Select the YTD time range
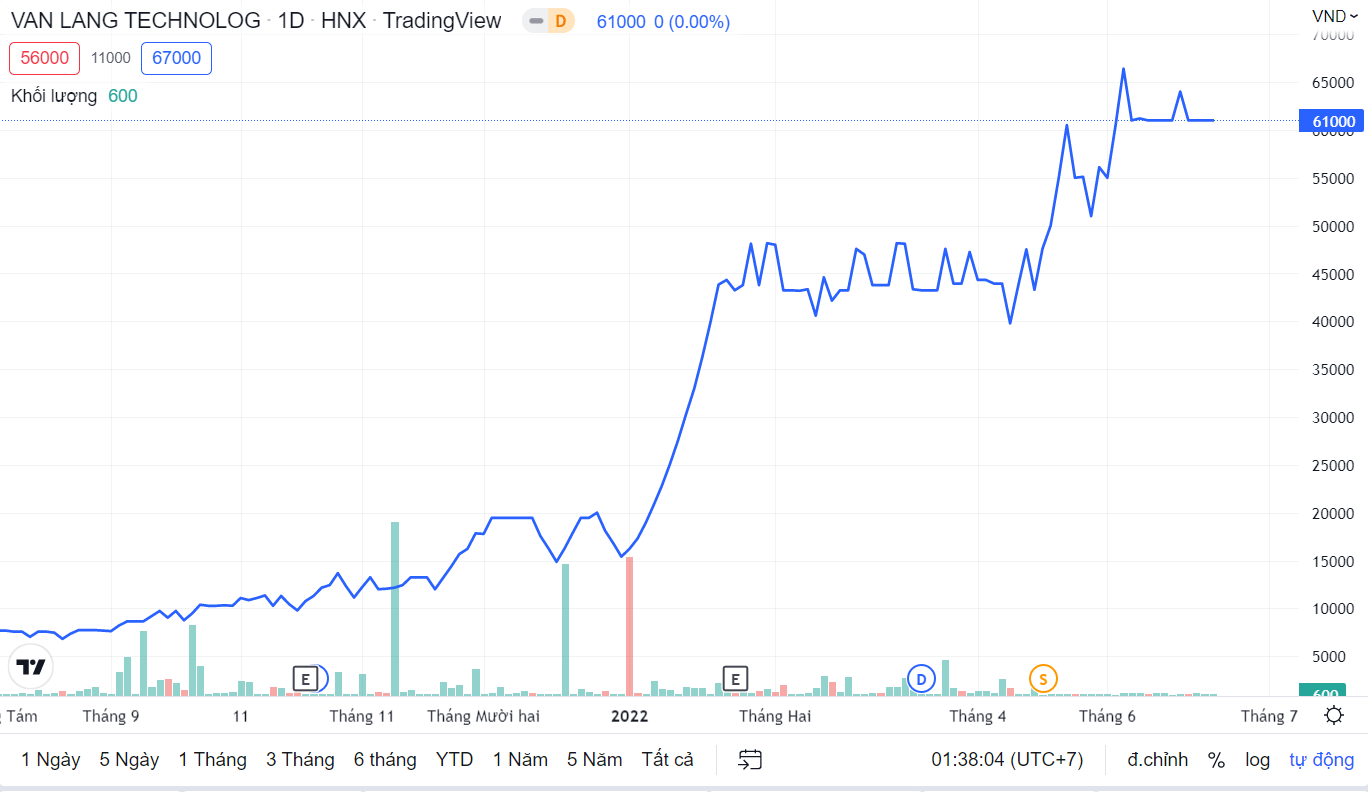1368x792 pixels. (454, 760)
